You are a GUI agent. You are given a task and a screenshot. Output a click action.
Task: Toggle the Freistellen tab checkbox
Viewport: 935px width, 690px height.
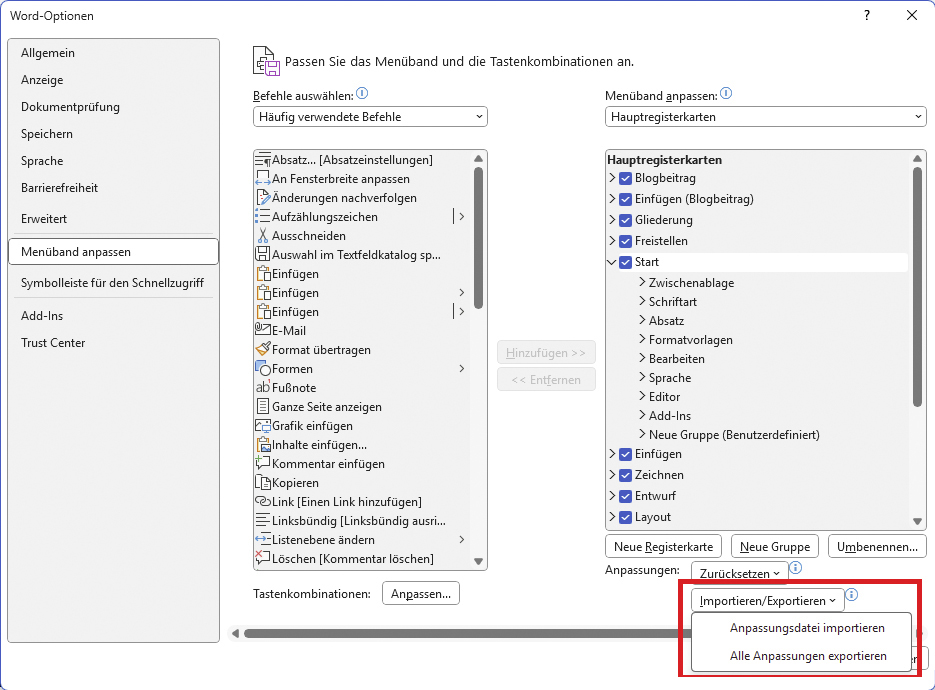point(626,241)
